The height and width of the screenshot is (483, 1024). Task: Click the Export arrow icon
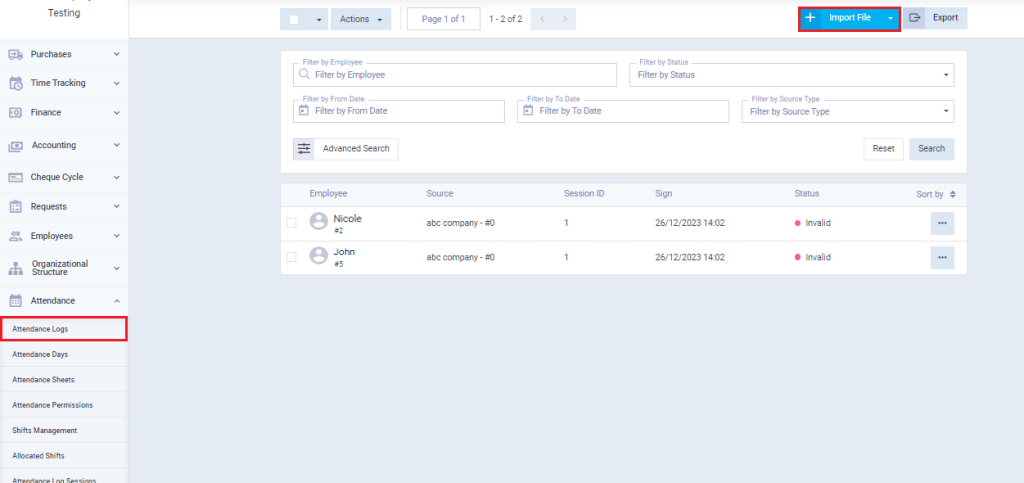(915, 18)
